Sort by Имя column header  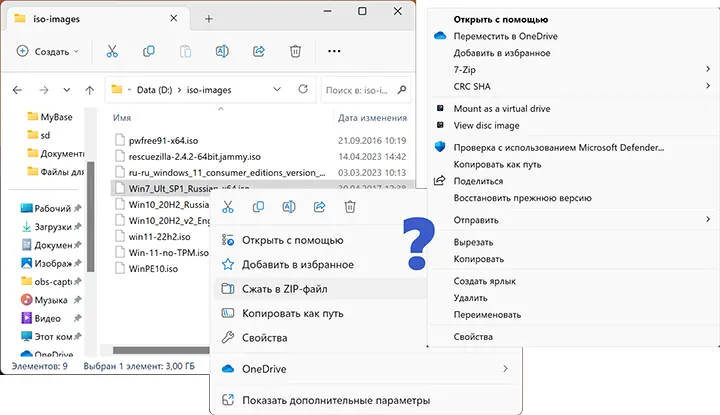click(122, 118)
